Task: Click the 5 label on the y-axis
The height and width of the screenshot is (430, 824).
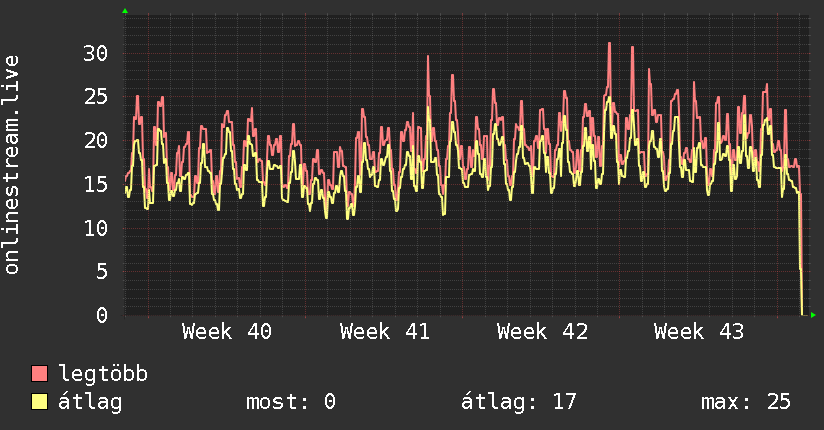Action: [x=102, y=272]
